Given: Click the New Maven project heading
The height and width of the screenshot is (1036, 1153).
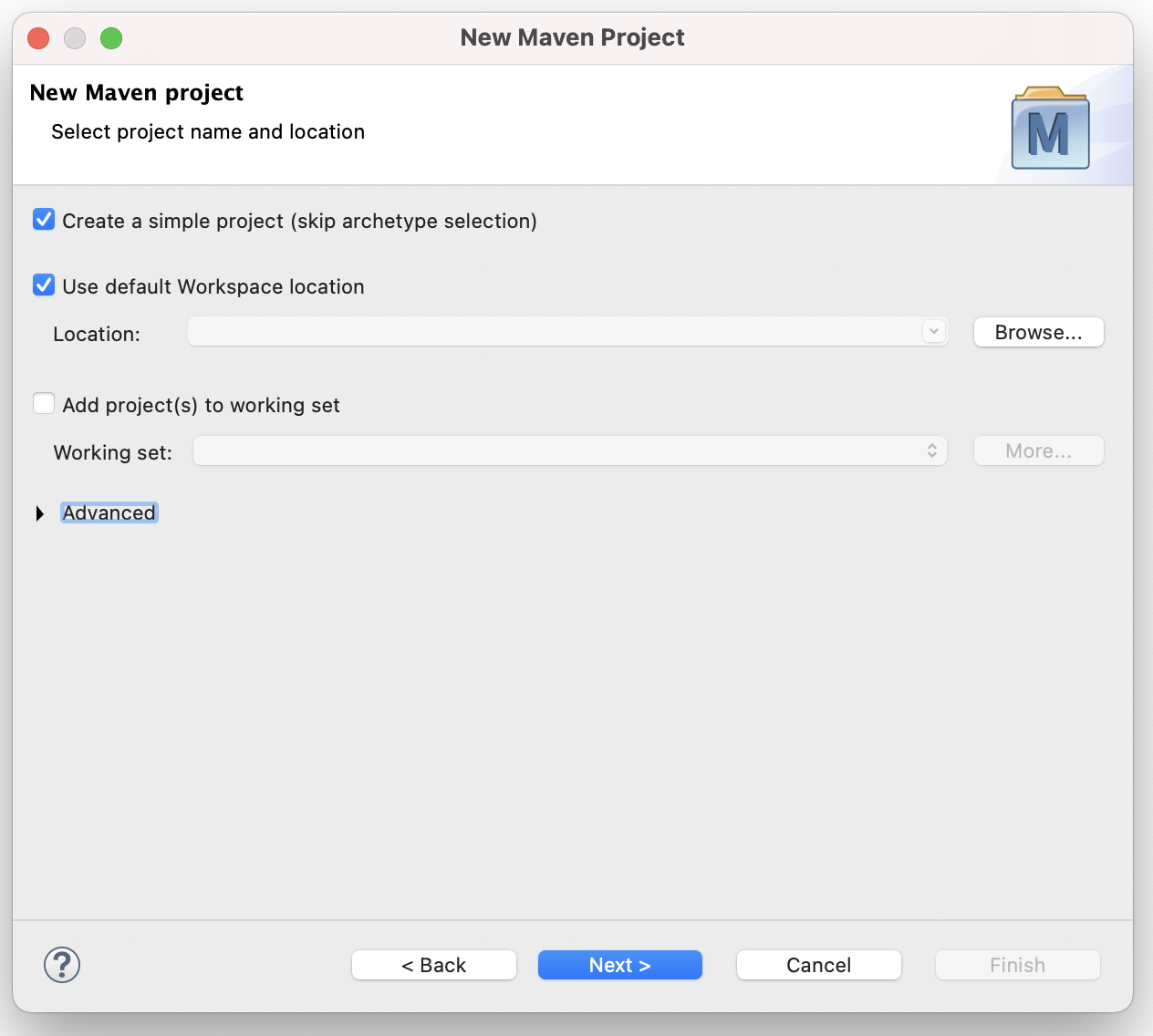Looking at the screenshot, I should [137, 93].
